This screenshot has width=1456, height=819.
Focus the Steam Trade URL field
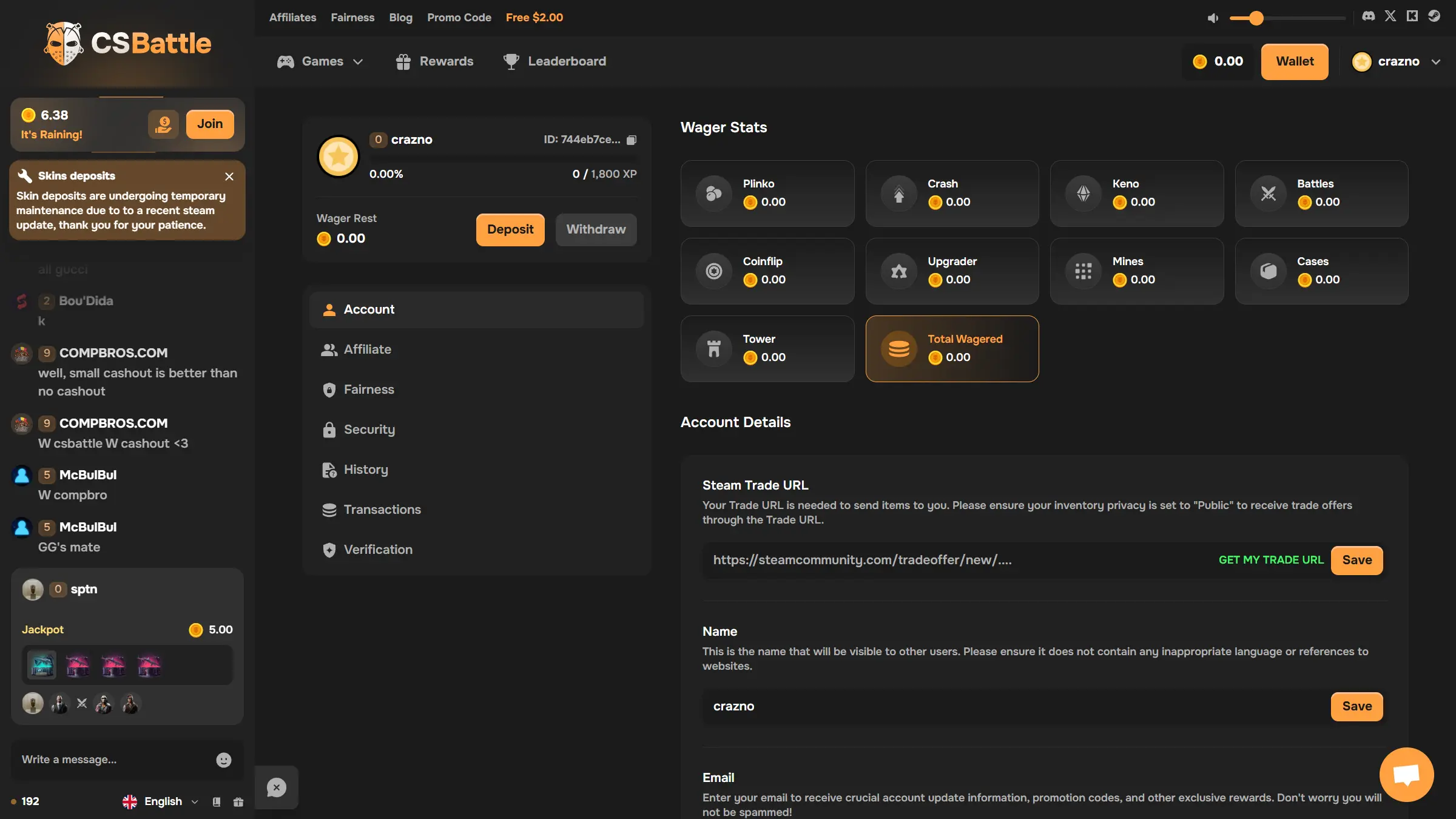click(x=959, y=560)
